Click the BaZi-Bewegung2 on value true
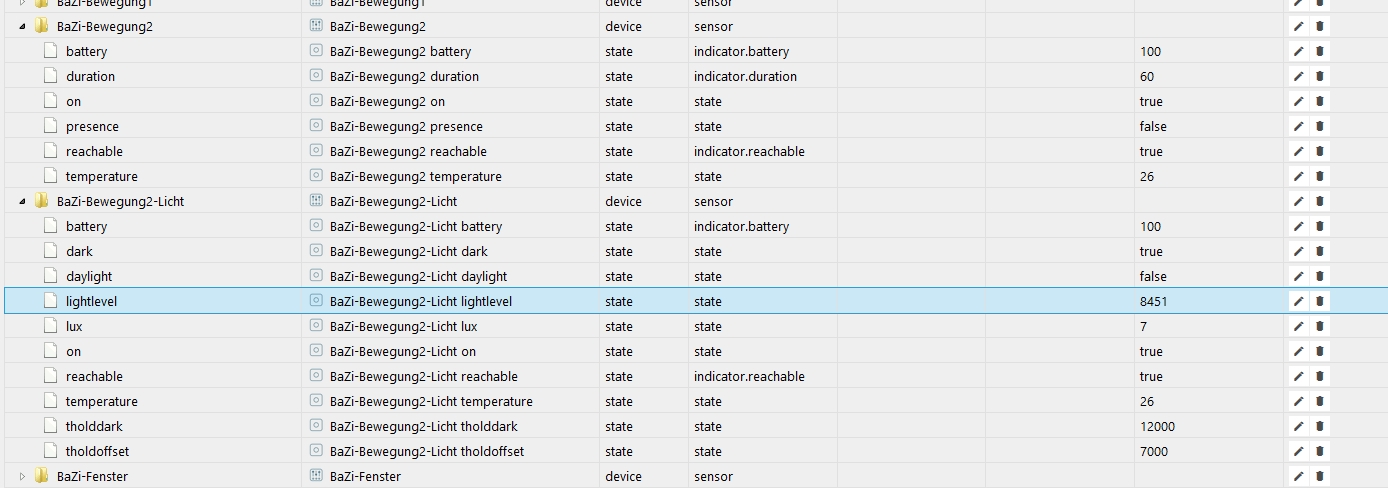The image size is (1388, 488). (x=1151, y=101)
